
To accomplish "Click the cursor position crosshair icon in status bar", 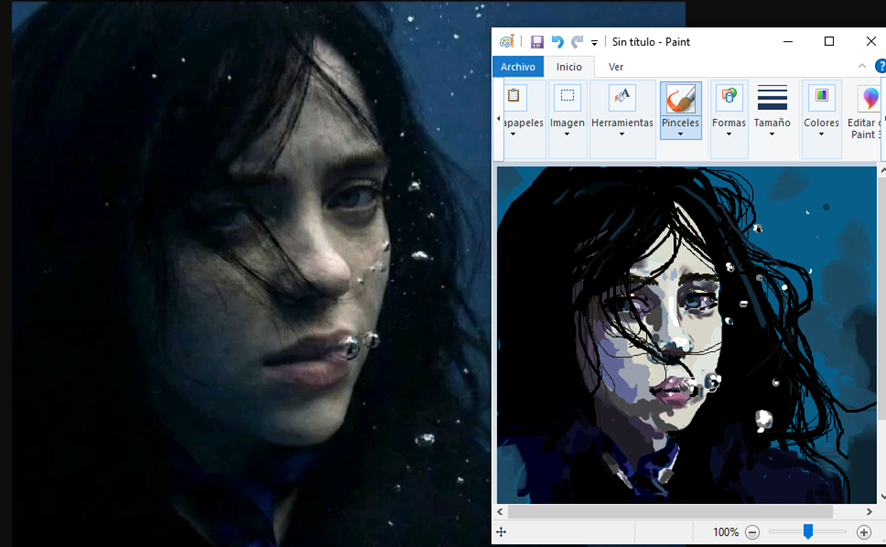I will click(x=501, y=532).
